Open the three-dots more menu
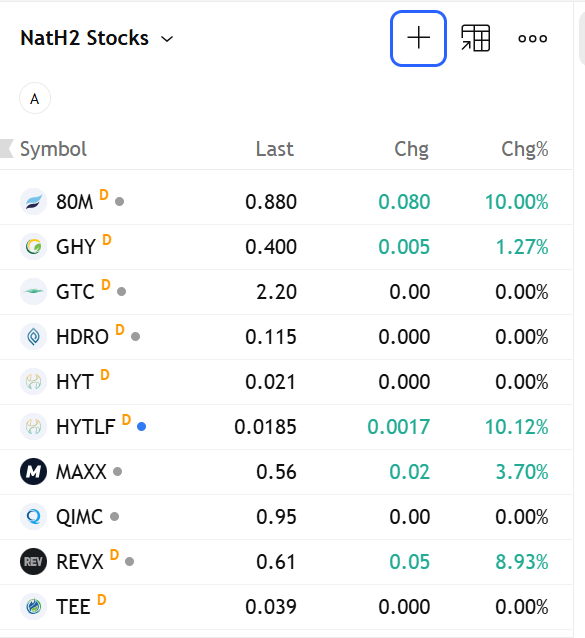 click(x=533, y=39)
